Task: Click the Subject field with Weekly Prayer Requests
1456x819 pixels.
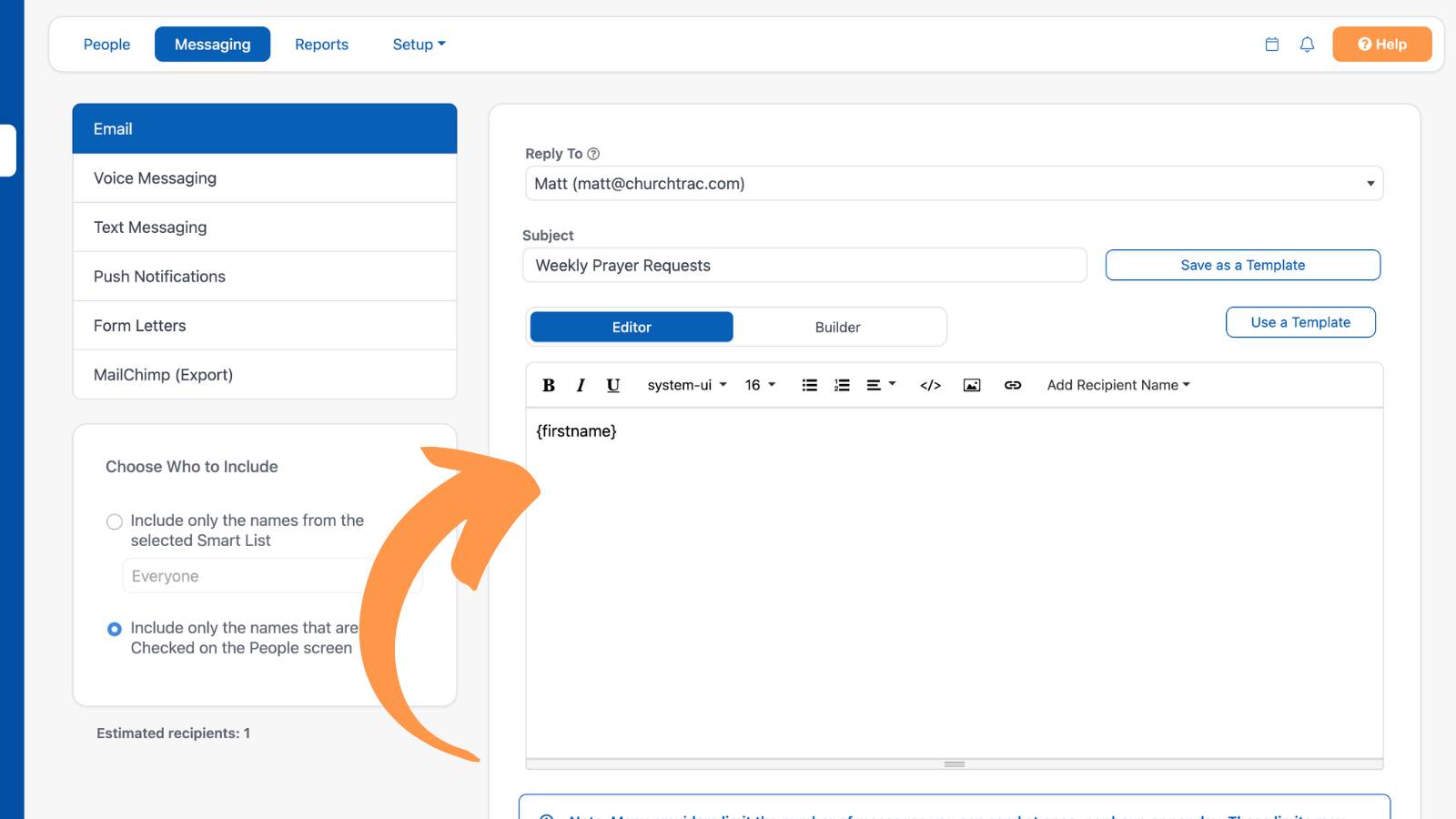Action: coord(804,265)
